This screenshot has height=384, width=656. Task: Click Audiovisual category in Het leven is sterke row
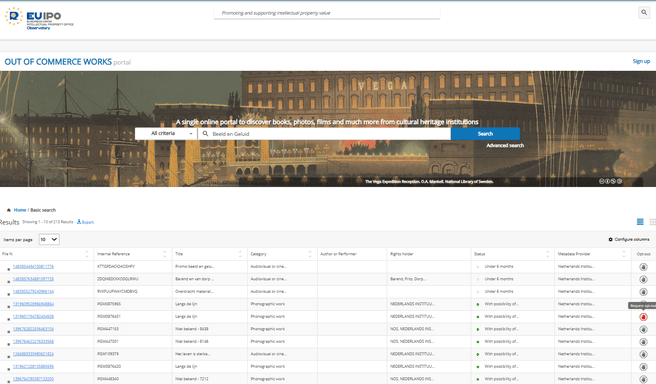[x=269, y=354]
